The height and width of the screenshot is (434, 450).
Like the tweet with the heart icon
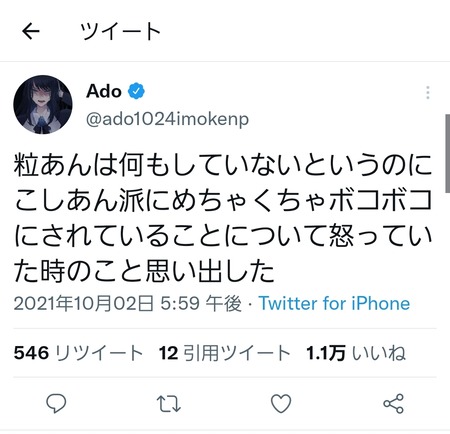tap(281, 404)
